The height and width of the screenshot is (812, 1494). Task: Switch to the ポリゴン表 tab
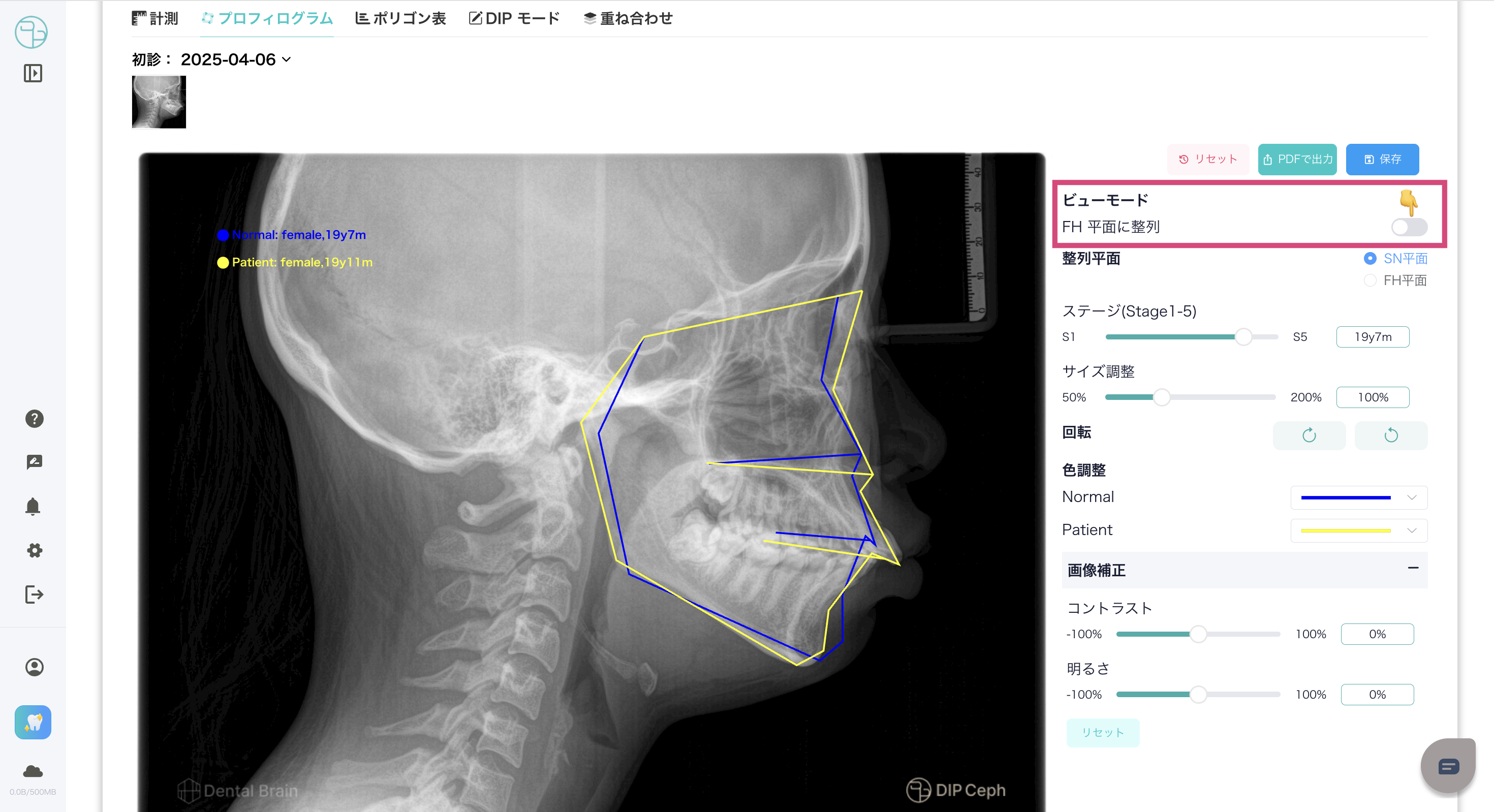(x=400, y=19)
